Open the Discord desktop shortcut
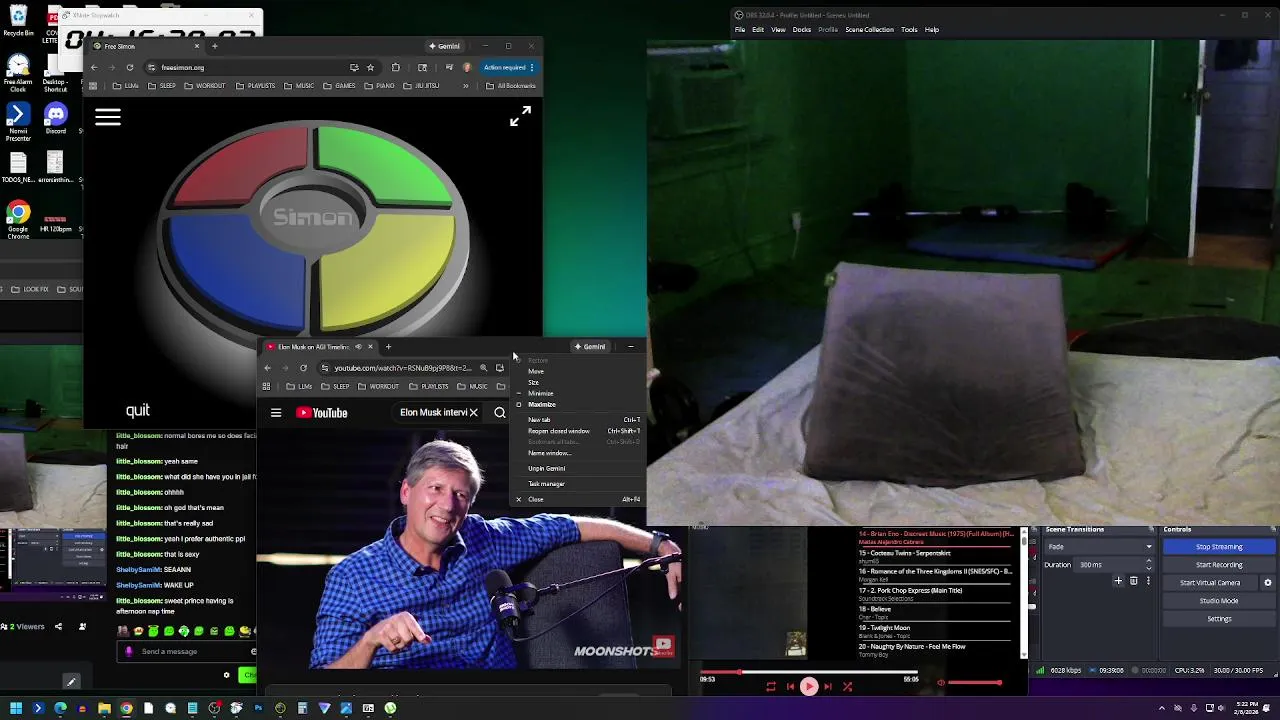The image size is (1280, 720). tap(56, 119)
